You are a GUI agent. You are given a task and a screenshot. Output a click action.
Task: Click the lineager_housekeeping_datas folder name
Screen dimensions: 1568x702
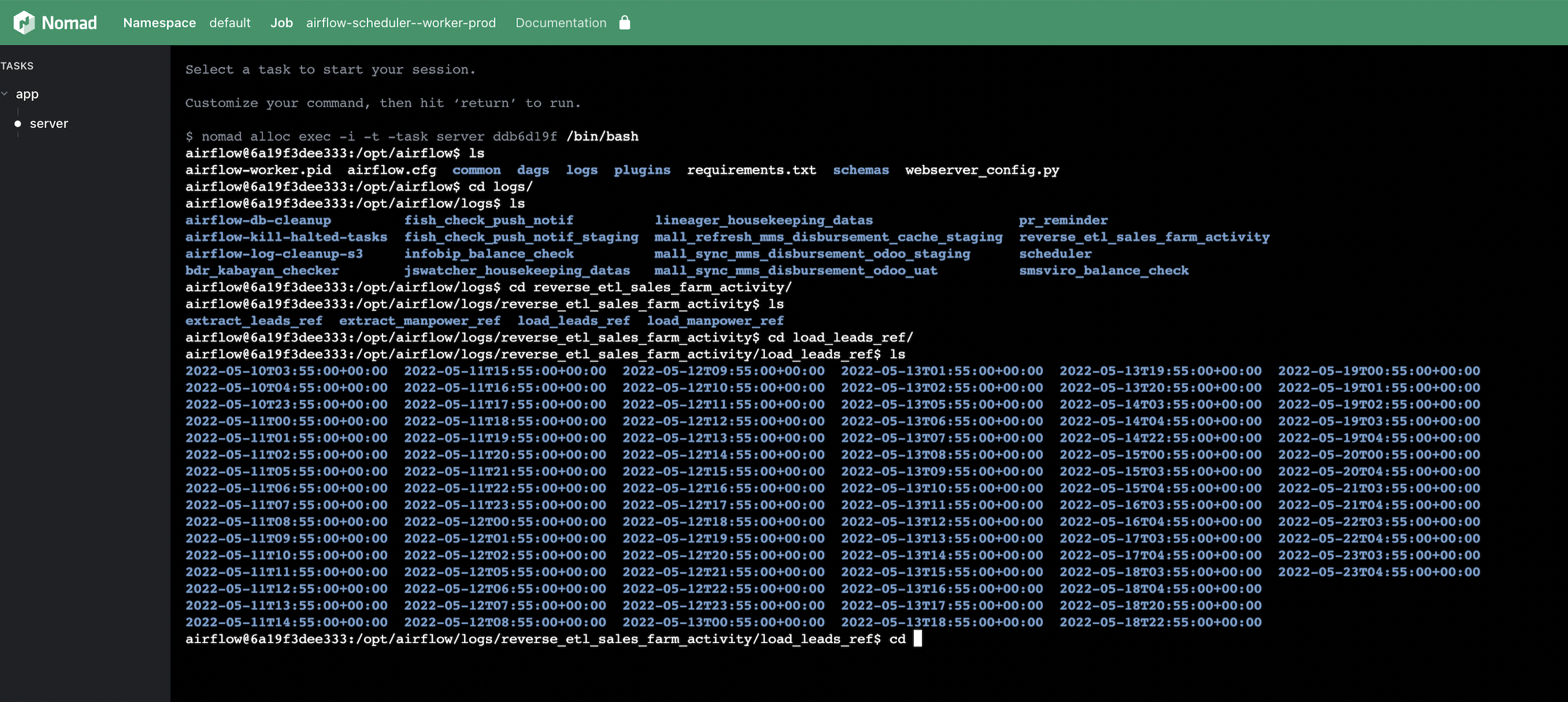click(763, 220)
